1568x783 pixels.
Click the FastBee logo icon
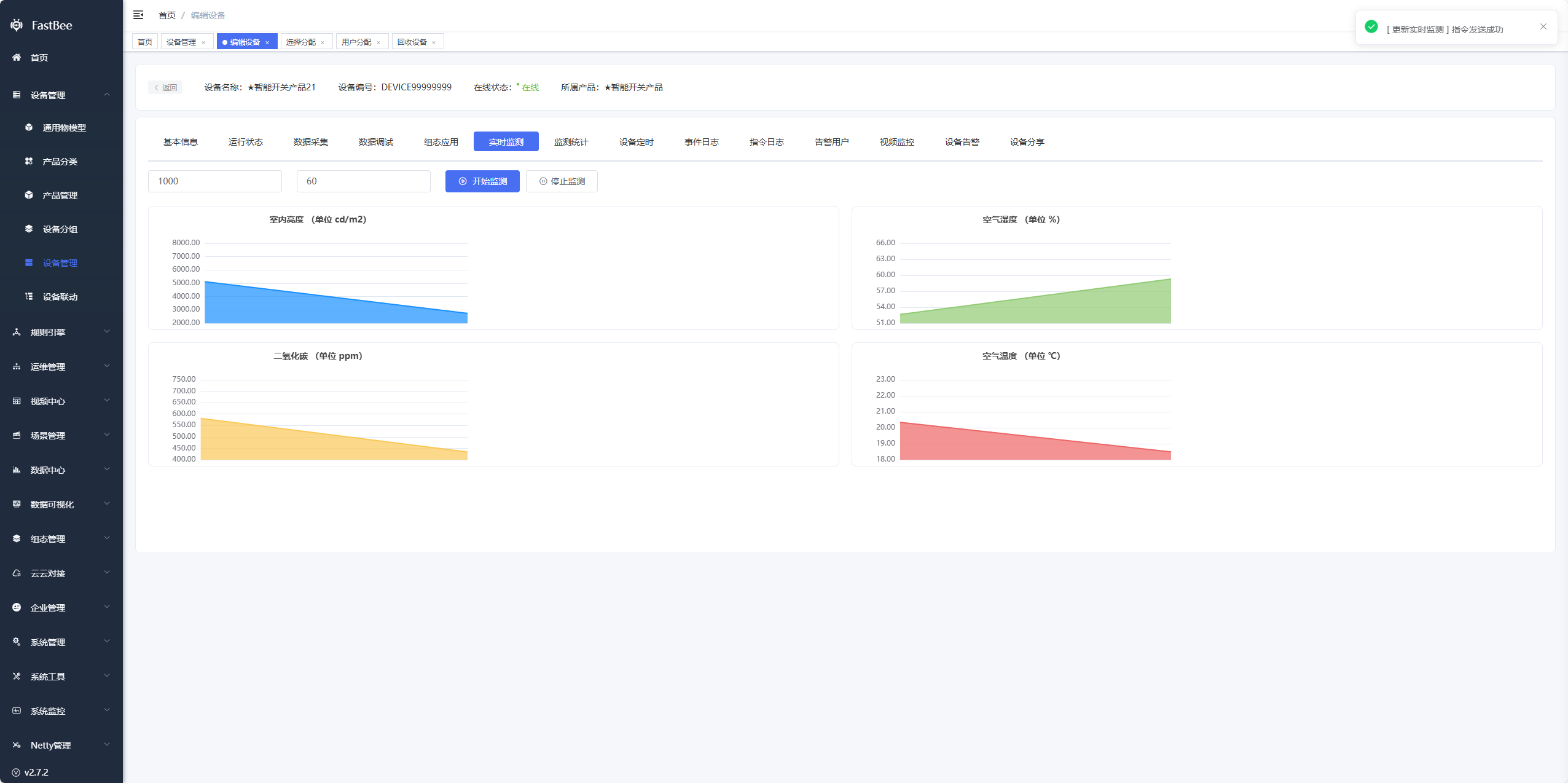[17, 25]
